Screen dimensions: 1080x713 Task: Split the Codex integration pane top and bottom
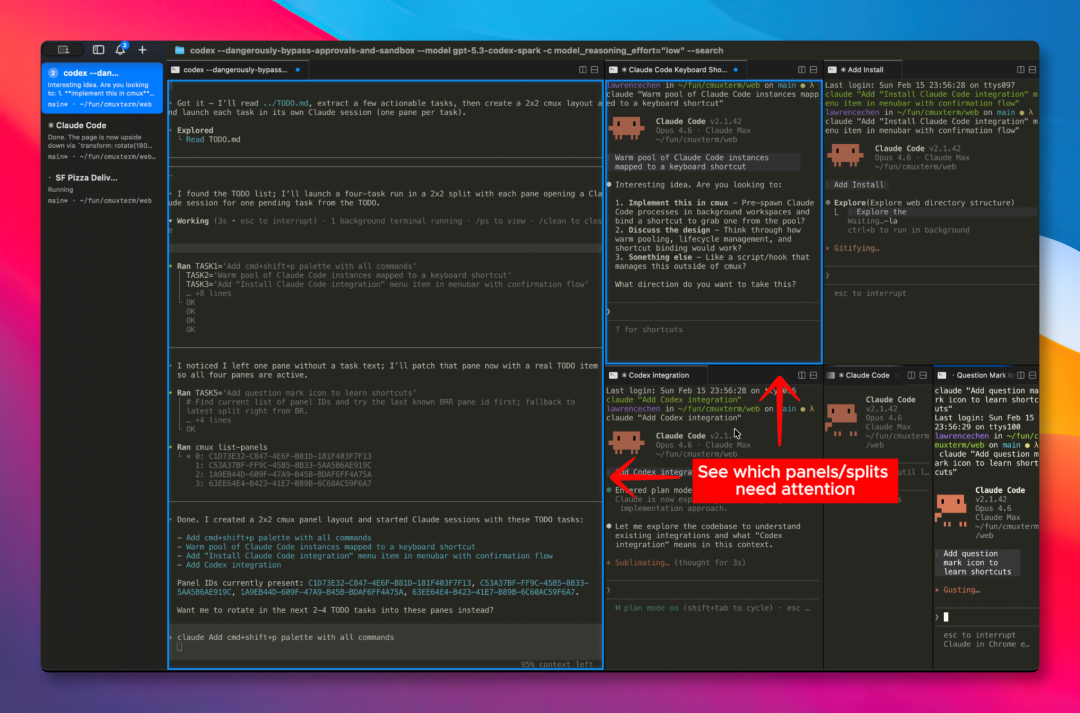coord(813,375)
